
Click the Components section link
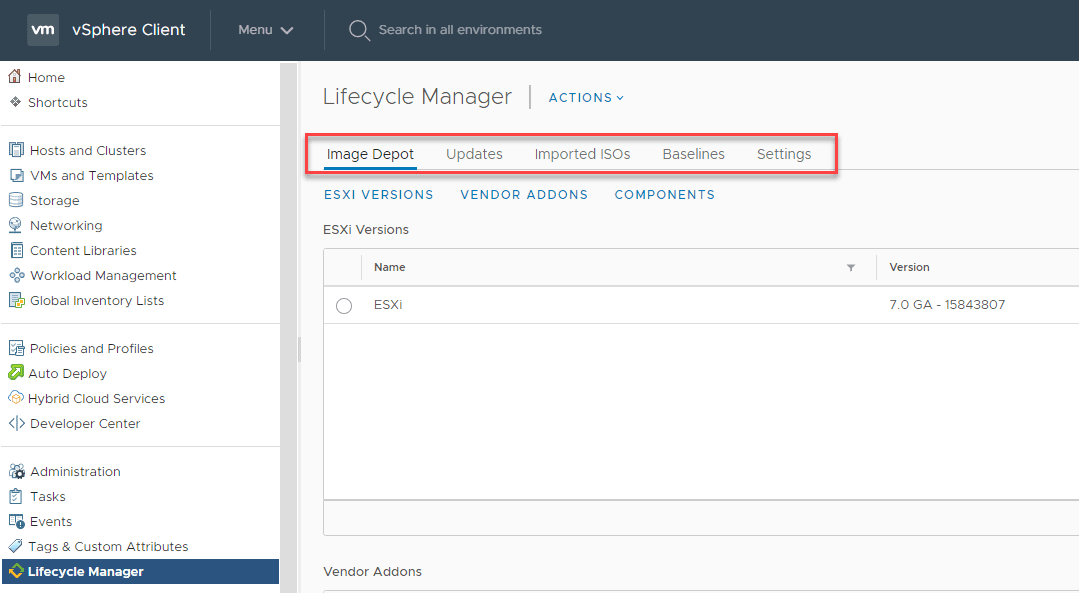(x=664, y=195)
